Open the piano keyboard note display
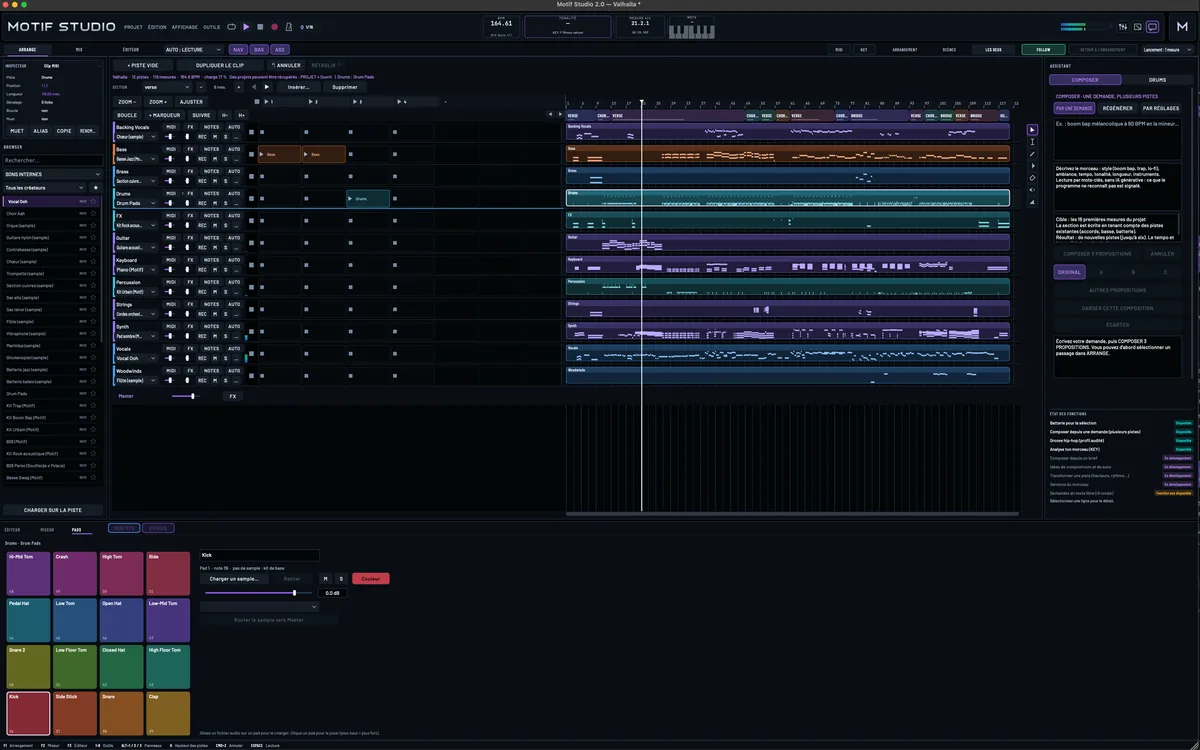Screen dimensions: 1200x750 [x=690, y=28]
